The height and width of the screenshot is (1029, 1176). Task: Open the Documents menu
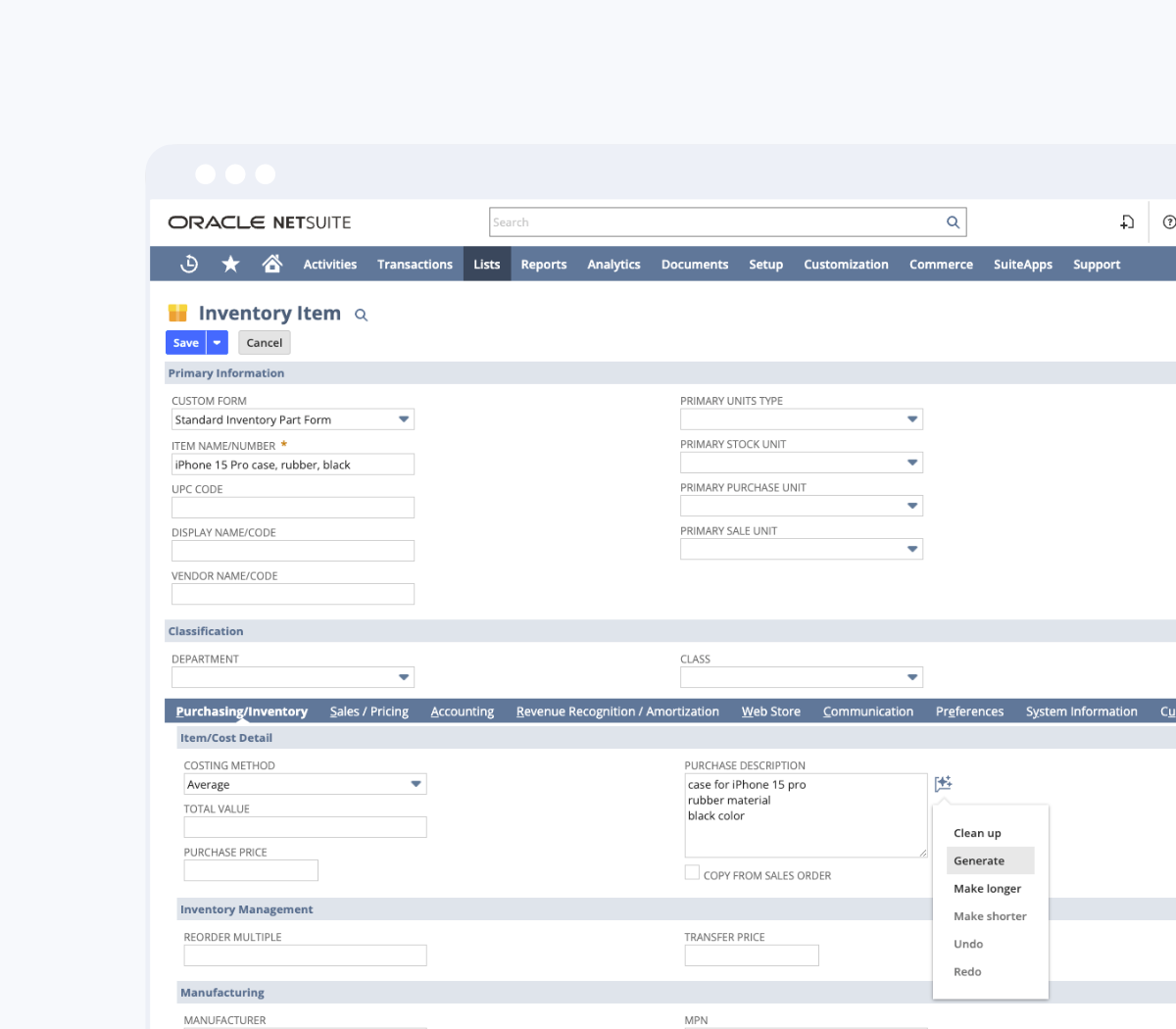point(695,265)
